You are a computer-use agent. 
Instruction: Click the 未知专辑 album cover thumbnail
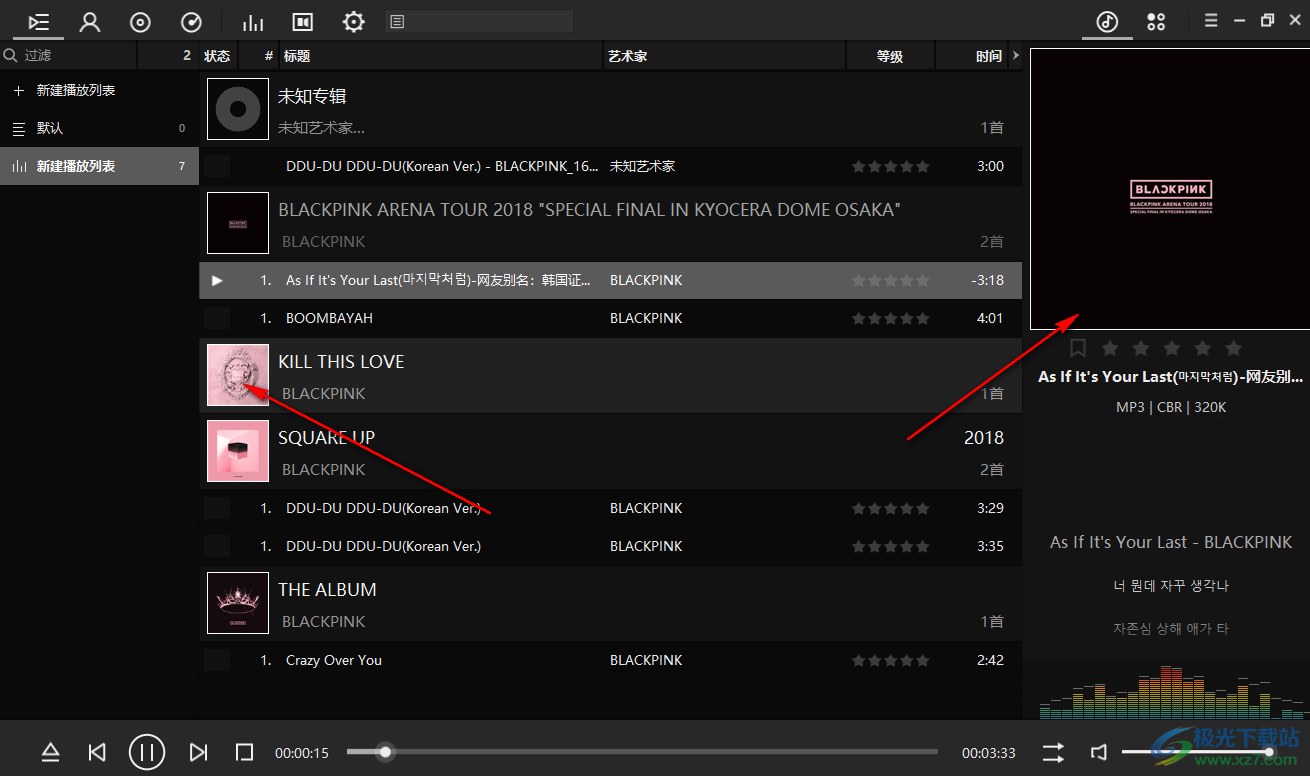(238, 109)
